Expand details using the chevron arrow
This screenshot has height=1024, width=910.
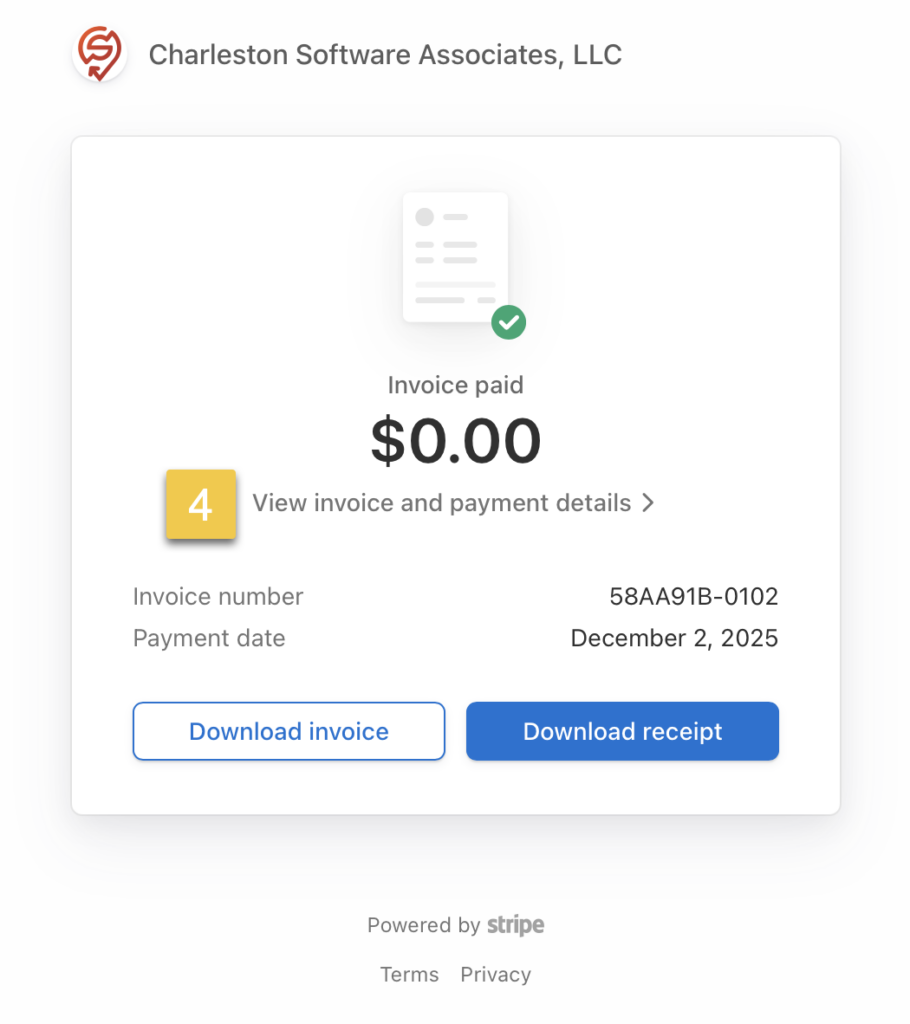(648, 503)
